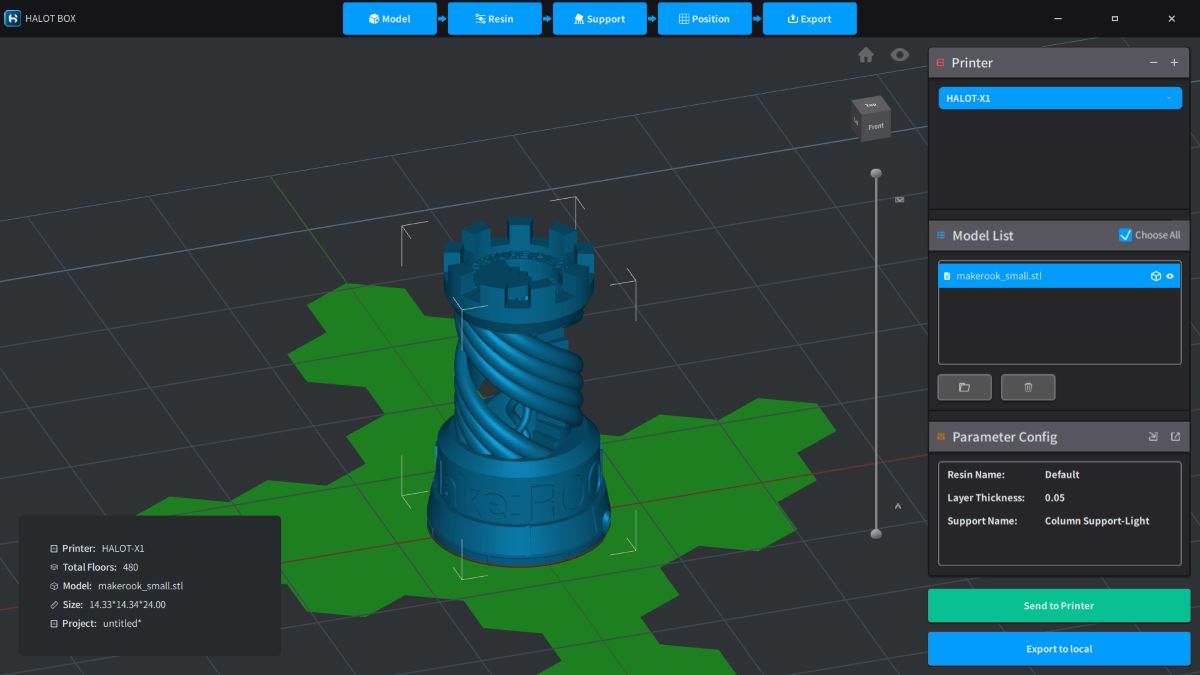This screenshot has width=1200, height=675.
Task: Click the home view reset icon
Action: point(866,55)
